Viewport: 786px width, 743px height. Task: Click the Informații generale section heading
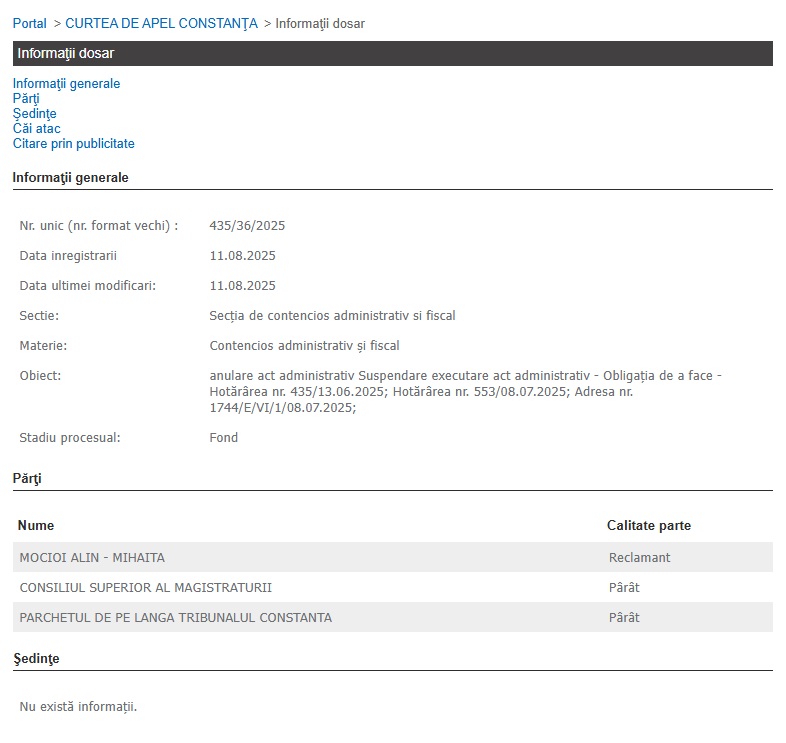click(x=70, y=177)
